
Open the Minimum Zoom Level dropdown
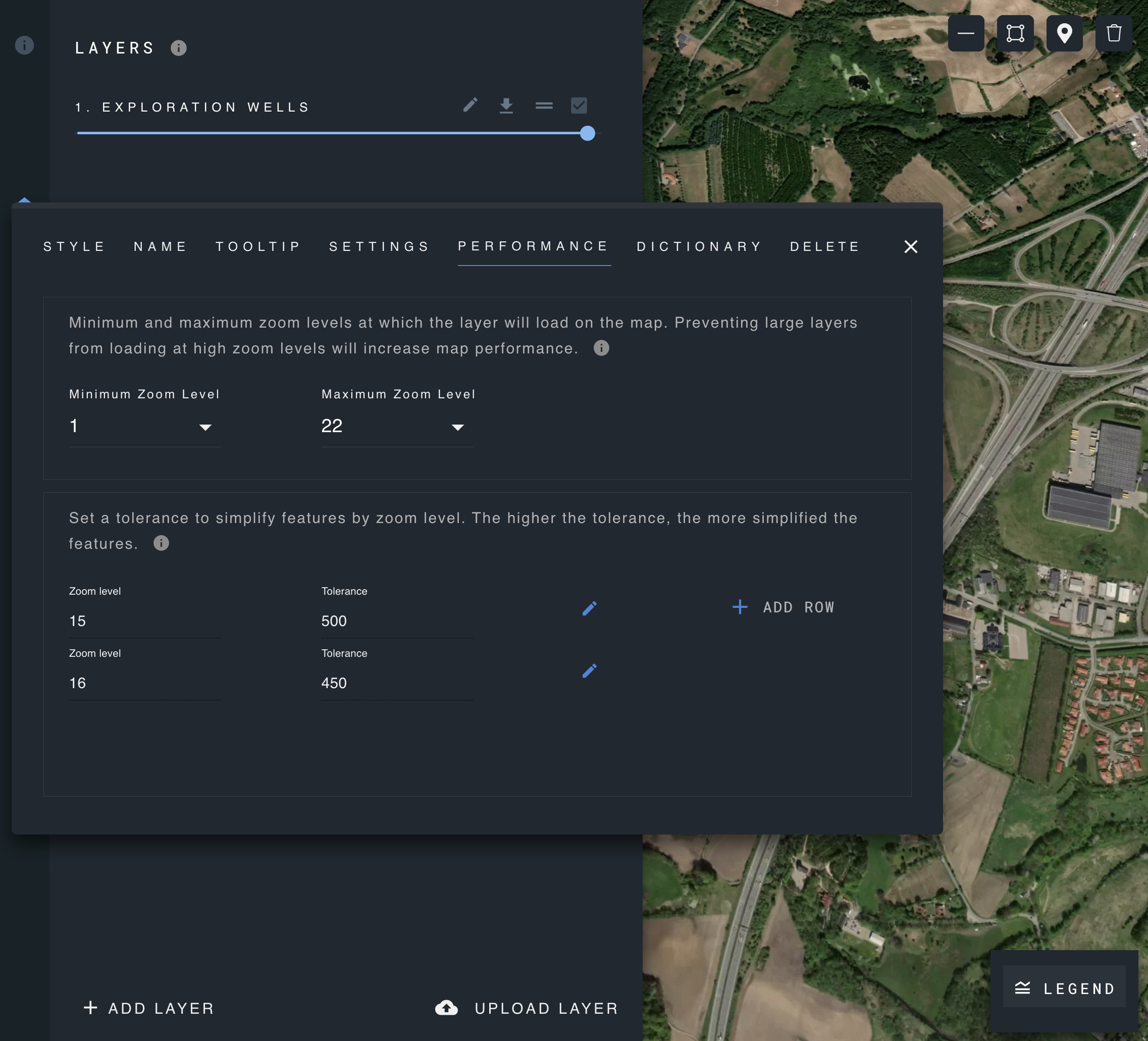click(x=145, y=427)
